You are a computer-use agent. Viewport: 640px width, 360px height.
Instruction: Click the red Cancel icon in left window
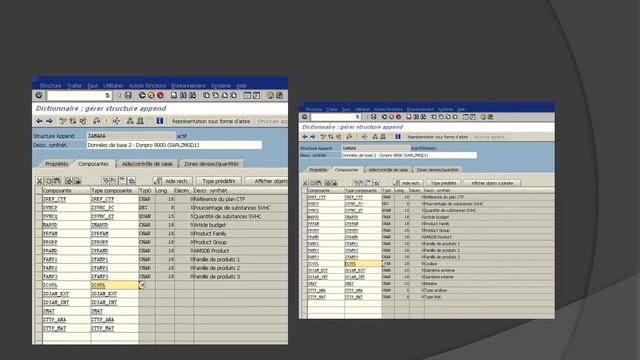point(160,95)
